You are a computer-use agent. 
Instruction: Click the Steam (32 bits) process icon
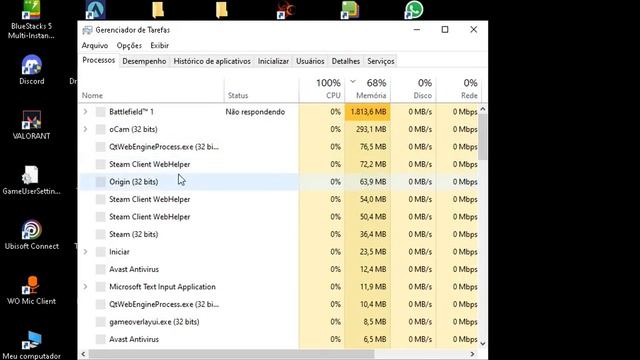coord(100,234)
